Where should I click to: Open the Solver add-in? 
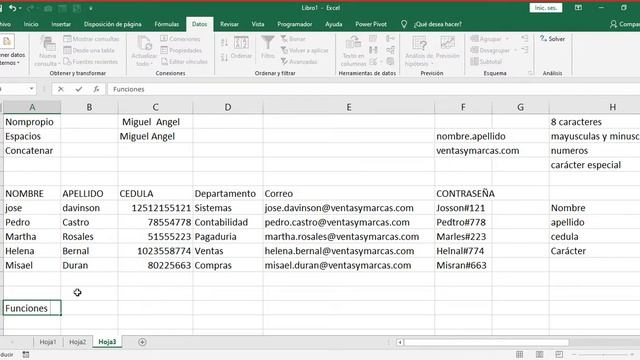(x=553, y=39)
